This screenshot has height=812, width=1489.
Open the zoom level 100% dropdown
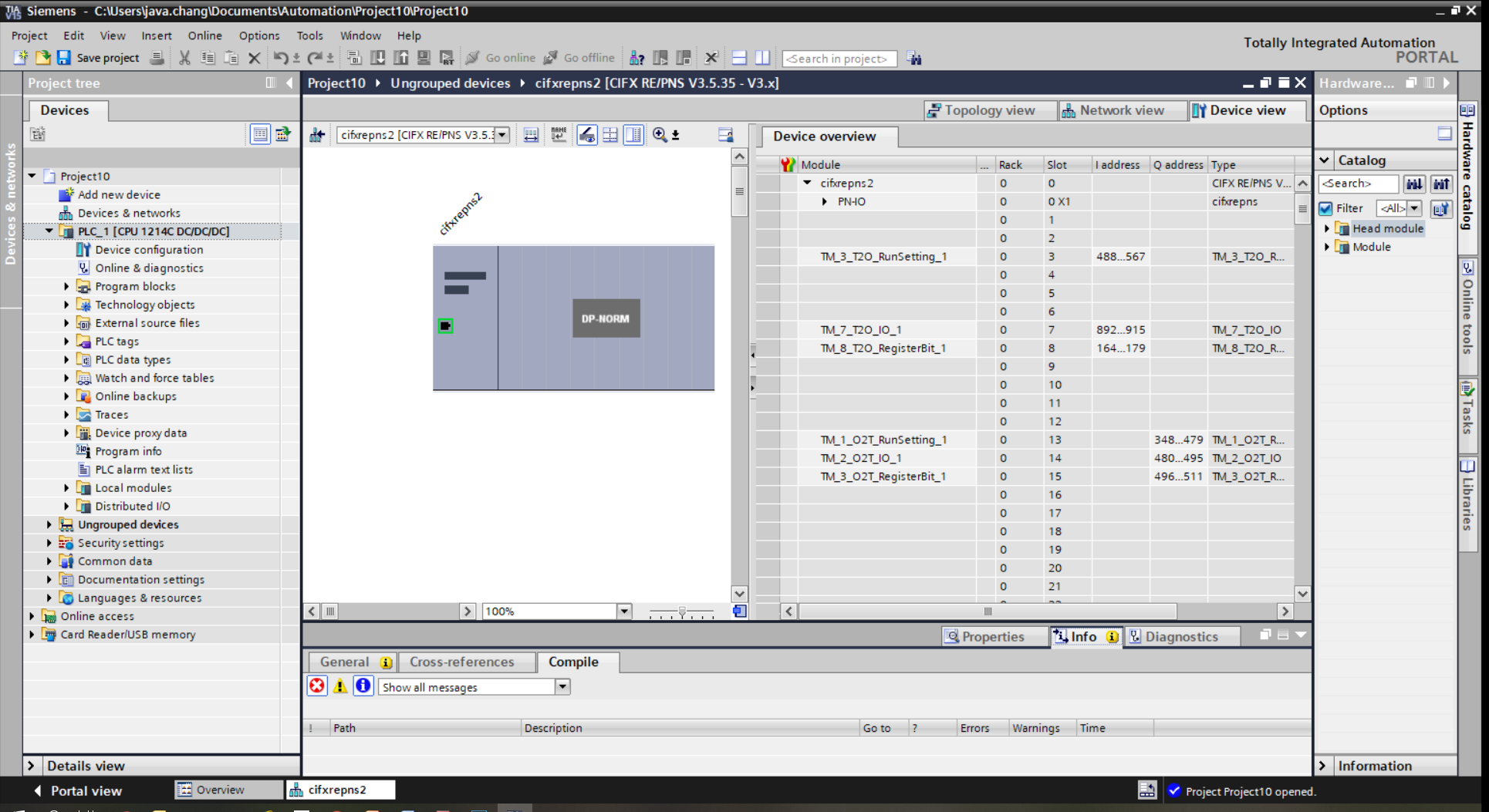624,612
